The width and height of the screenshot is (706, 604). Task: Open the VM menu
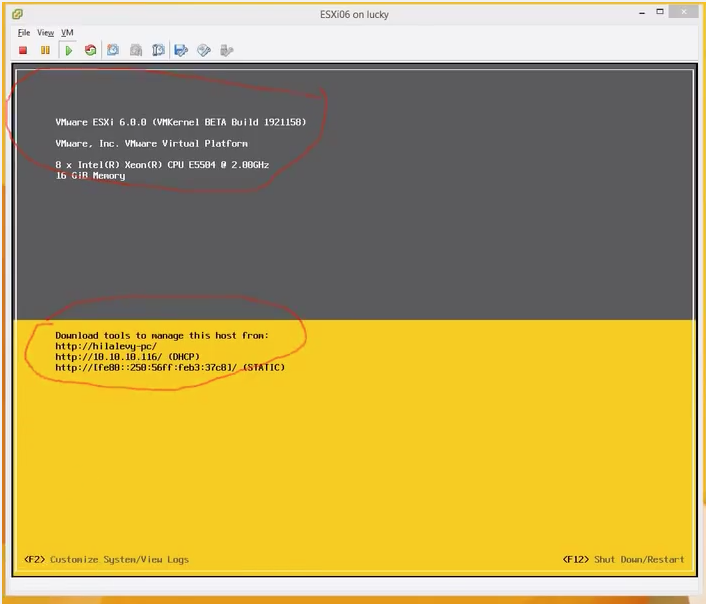[67, 32]
